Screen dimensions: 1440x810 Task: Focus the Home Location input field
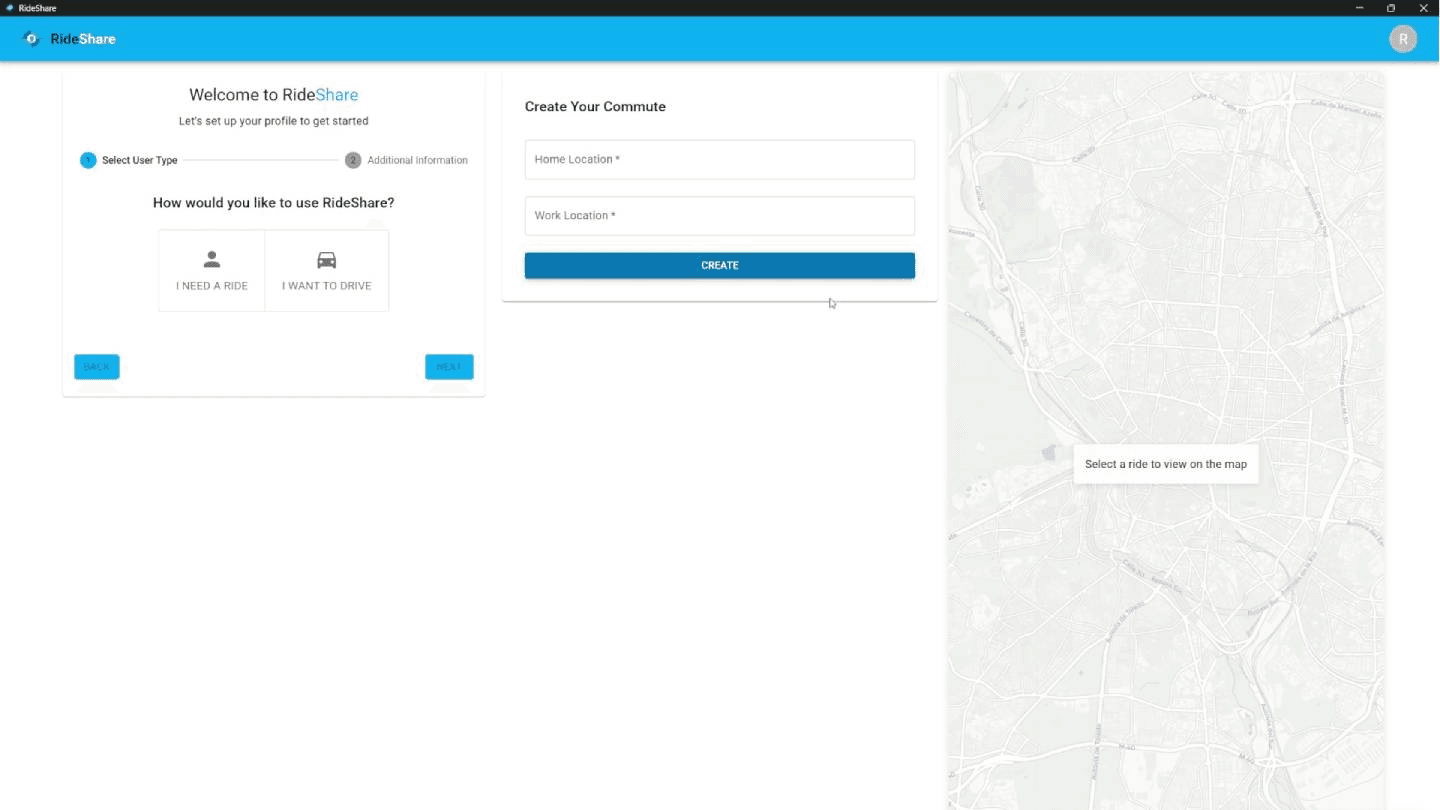(x=719, y=160)
